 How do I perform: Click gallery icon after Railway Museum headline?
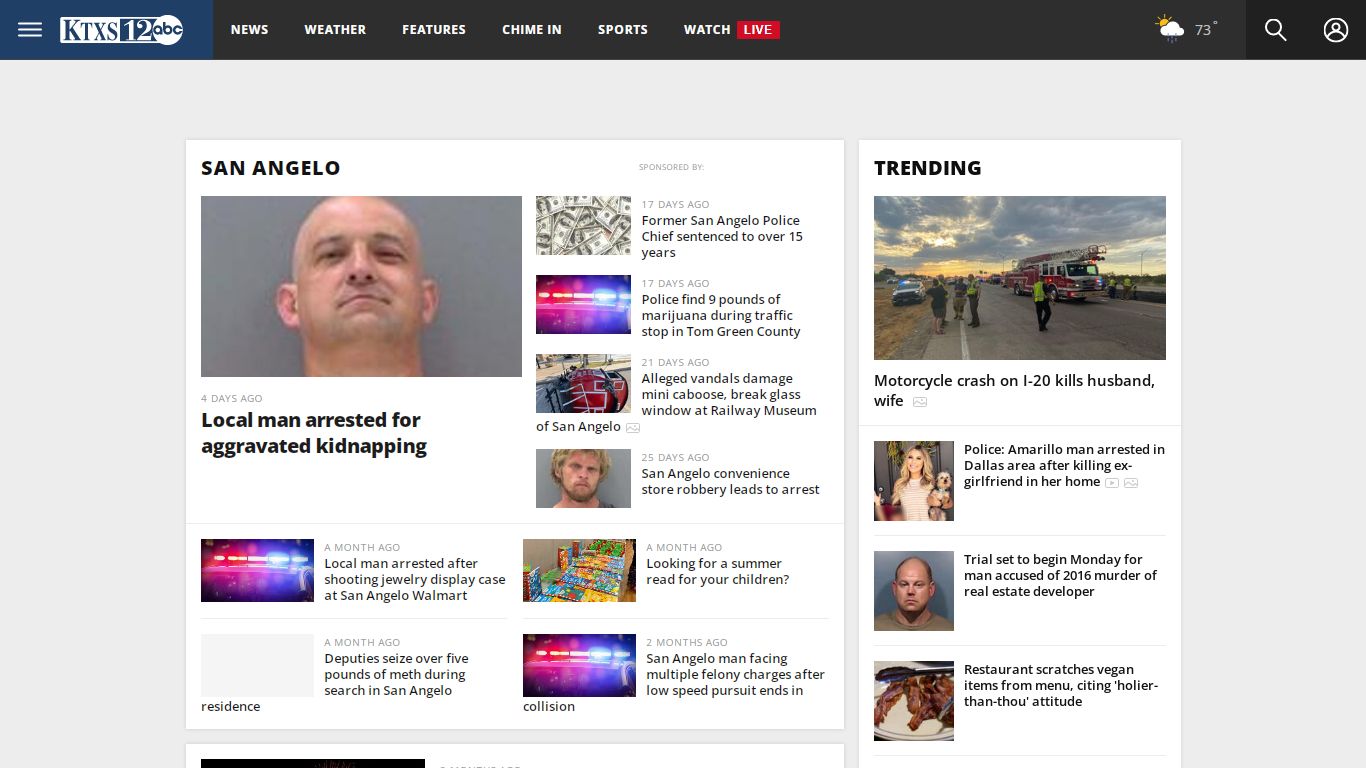pos(633,428)
